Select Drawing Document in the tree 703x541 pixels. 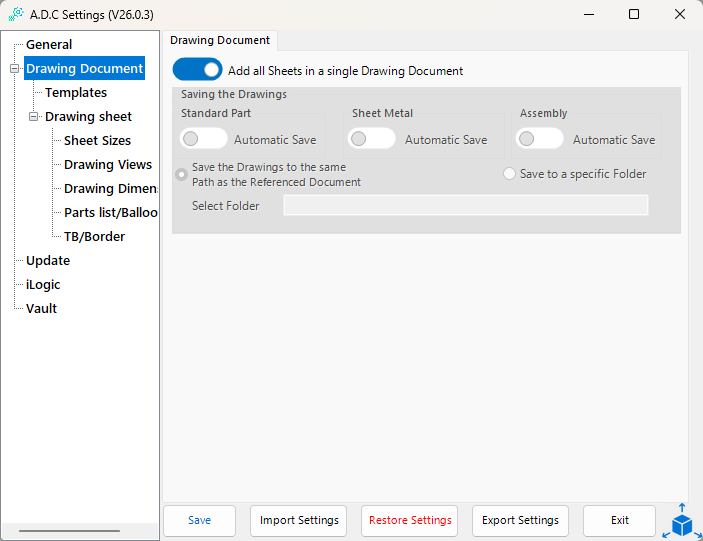pyautogui.click(x=84, y=68)
